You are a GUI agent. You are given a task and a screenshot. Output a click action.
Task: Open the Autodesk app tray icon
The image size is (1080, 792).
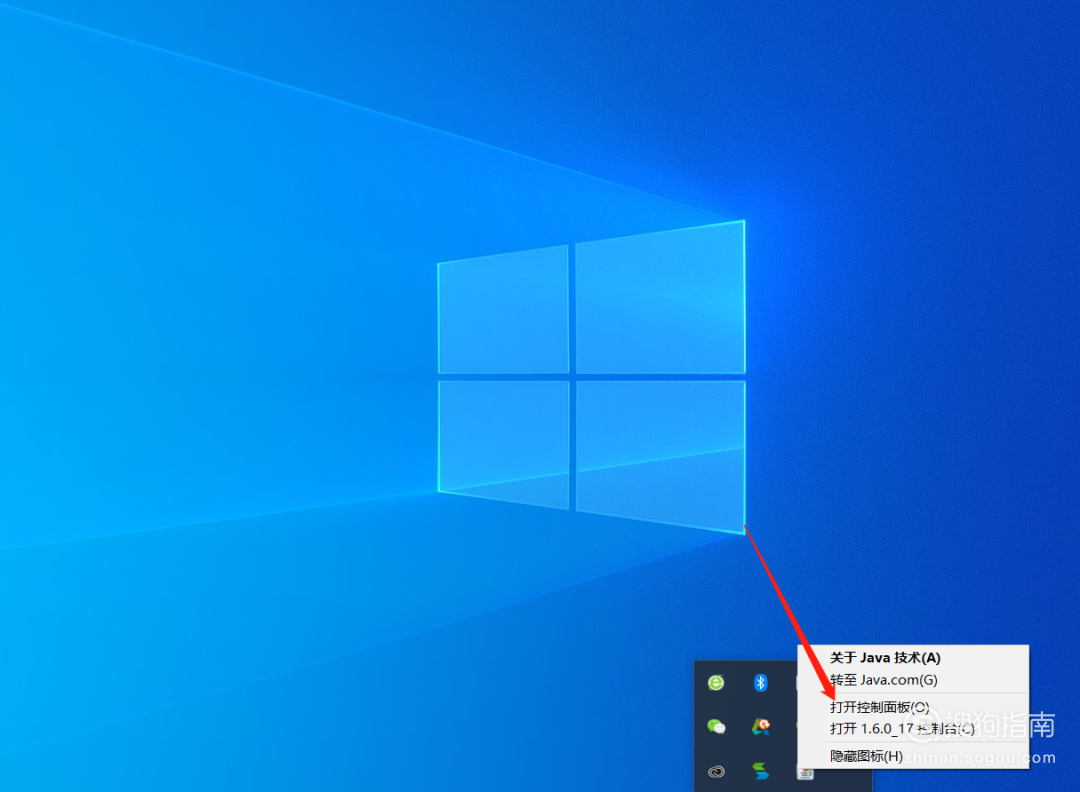pos(760,727)
